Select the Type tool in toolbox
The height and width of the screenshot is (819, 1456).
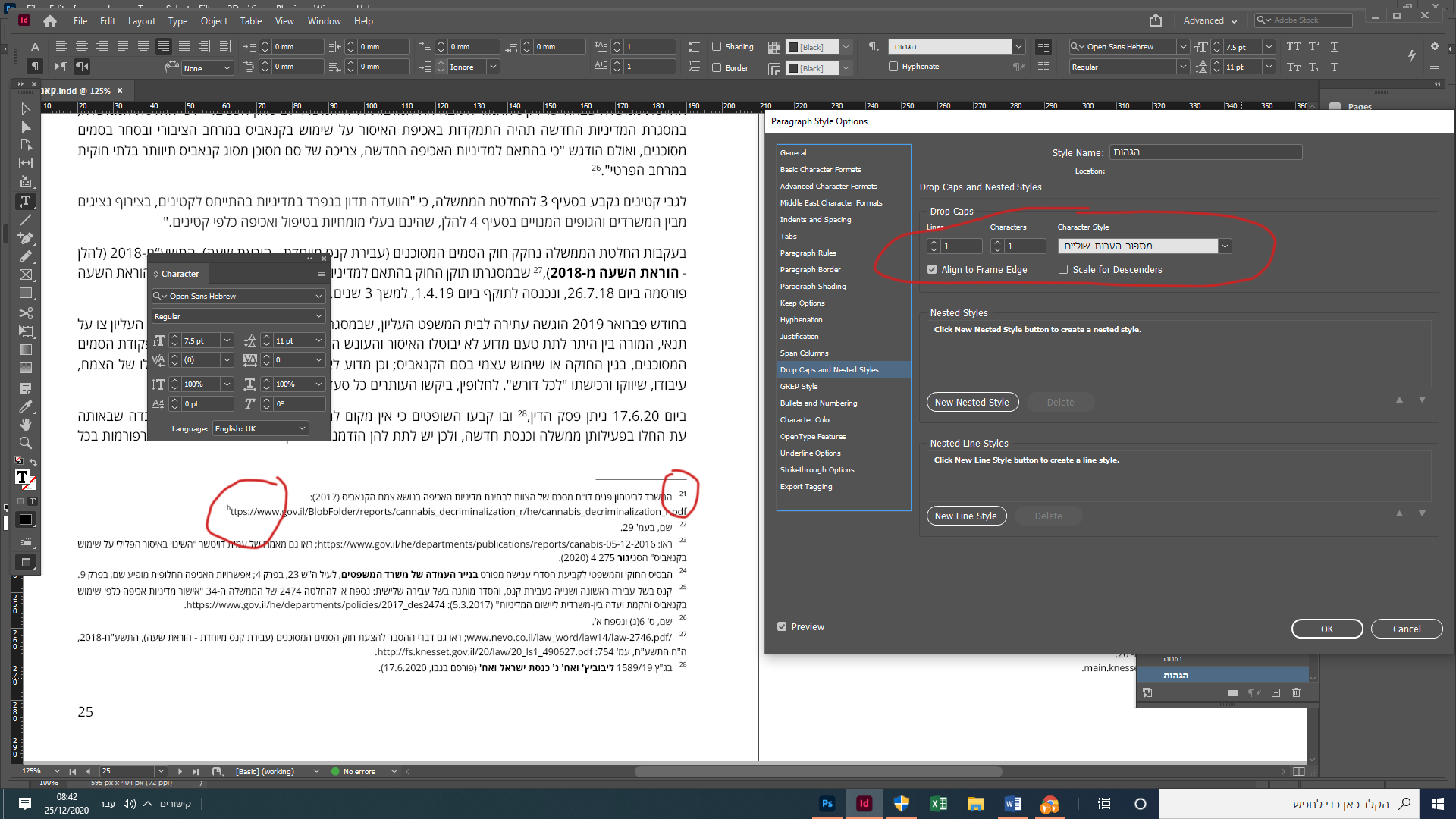point(25,202)
